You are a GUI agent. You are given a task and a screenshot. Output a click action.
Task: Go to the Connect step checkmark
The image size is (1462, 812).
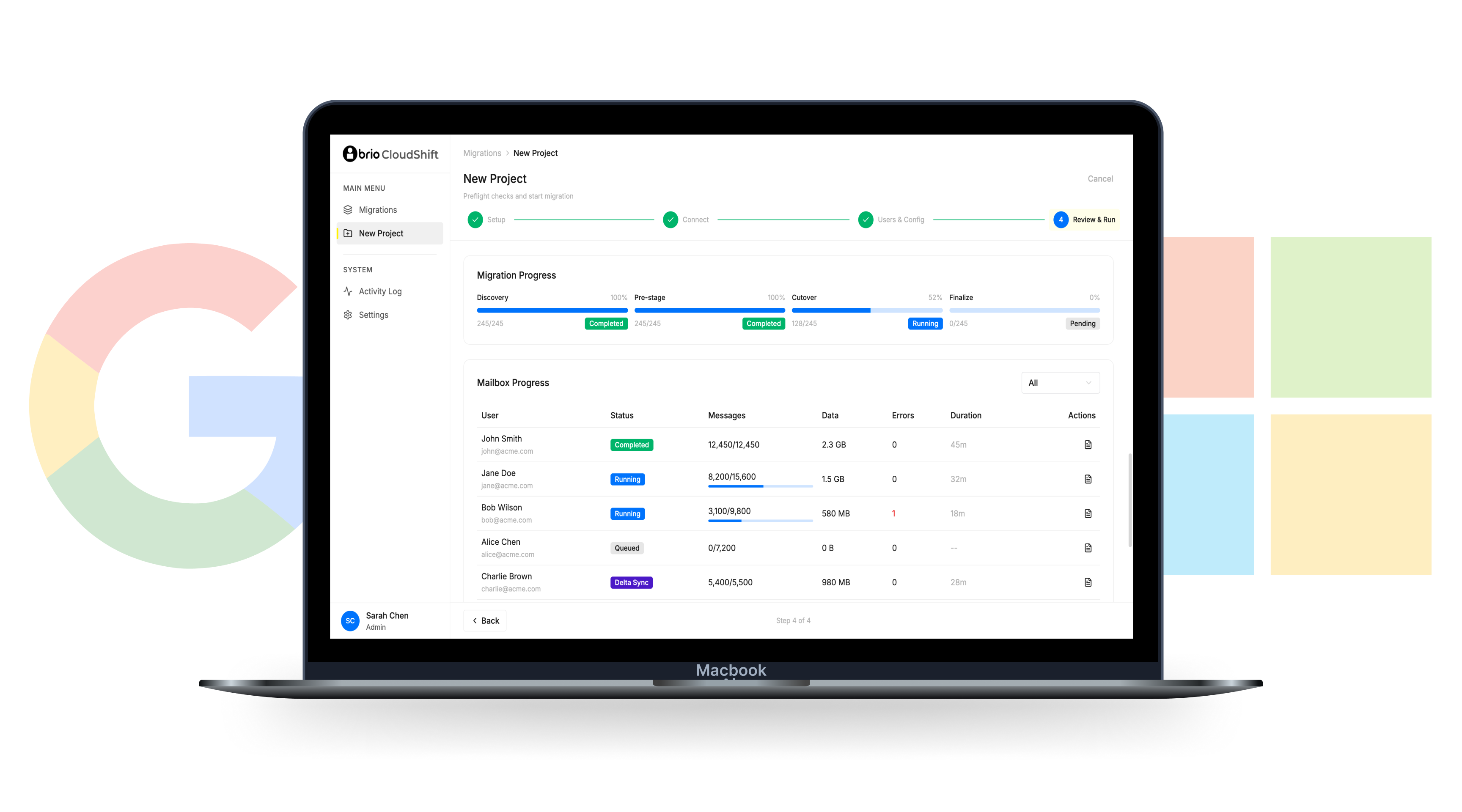(670, 219)
